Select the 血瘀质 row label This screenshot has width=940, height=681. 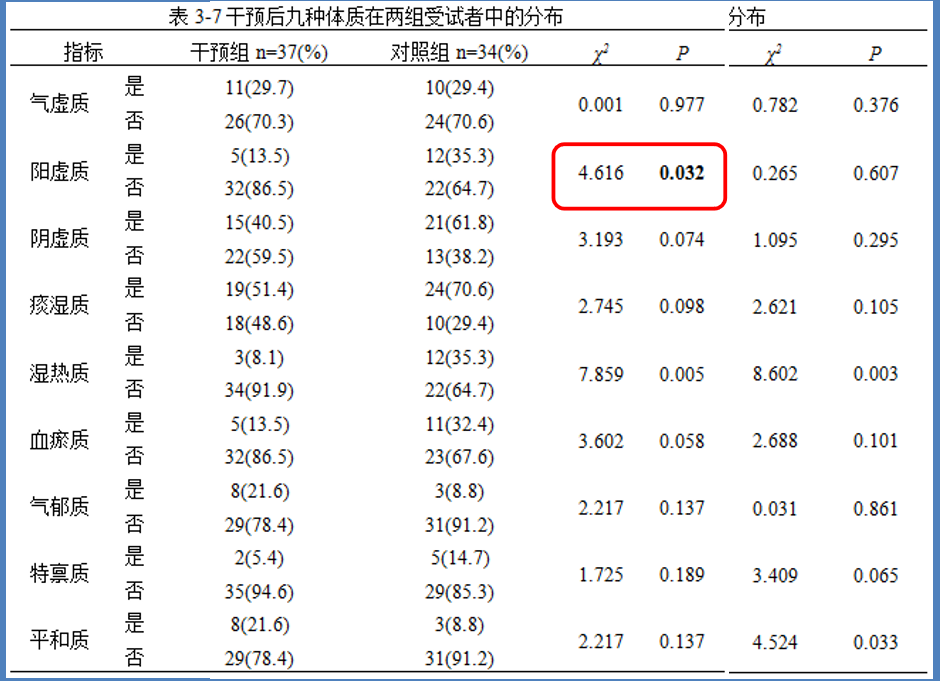[x=60, y=440]
